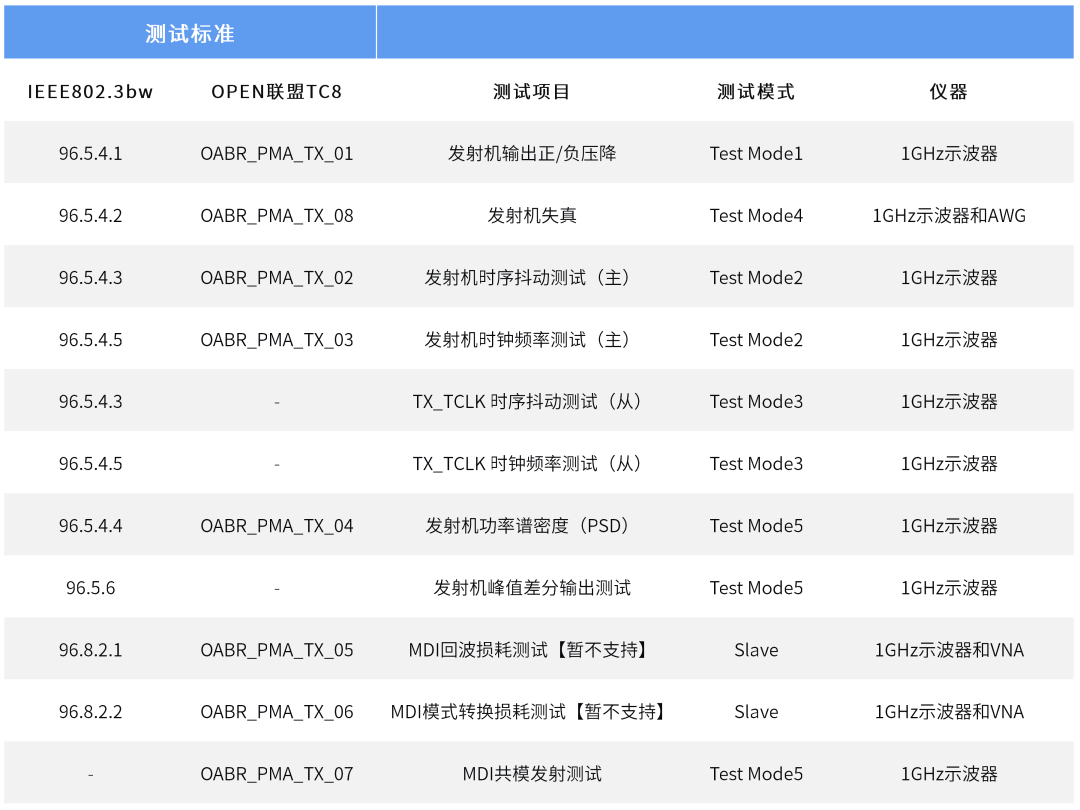The width and height of the screenshot is (1080, 810).
Task: Click the 测试模式 column header
Action: (756, 92)
